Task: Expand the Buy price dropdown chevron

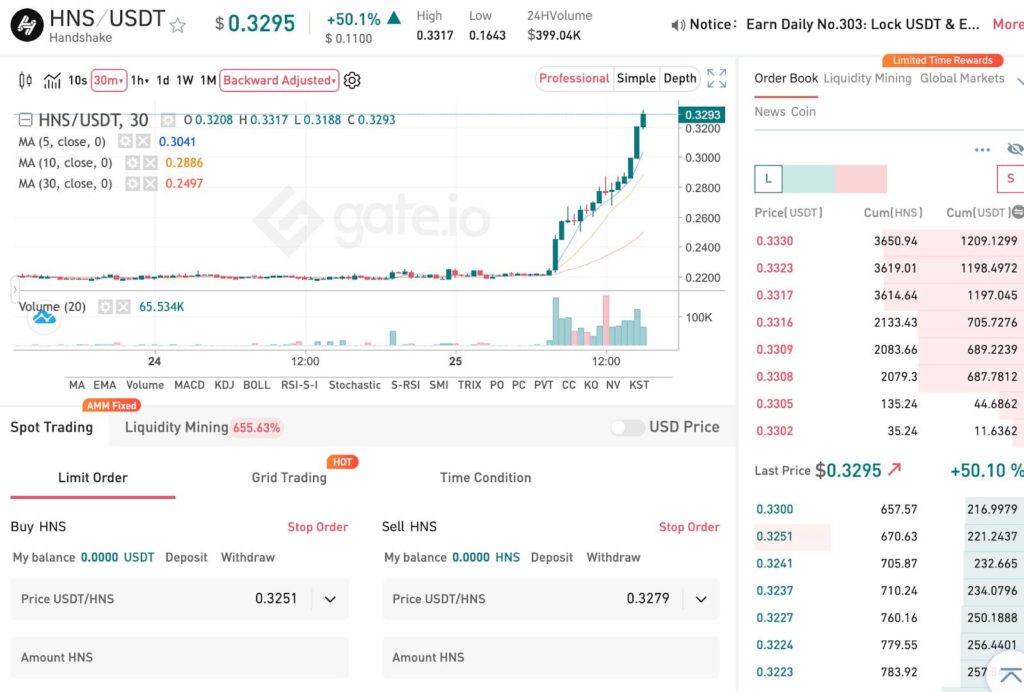Action: 330,599
